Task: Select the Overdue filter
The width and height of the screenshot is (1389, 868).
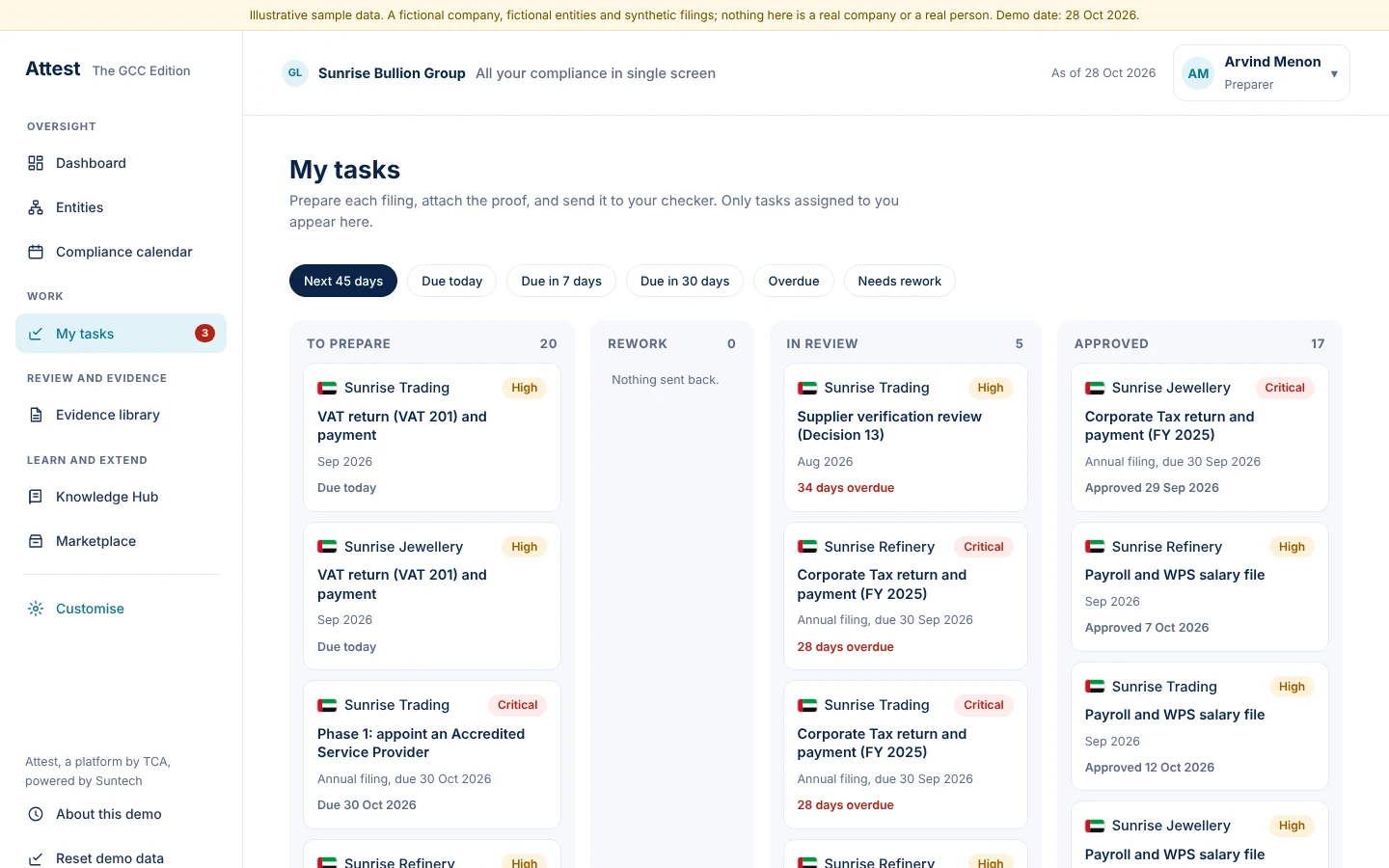Action: coord(794,281)
